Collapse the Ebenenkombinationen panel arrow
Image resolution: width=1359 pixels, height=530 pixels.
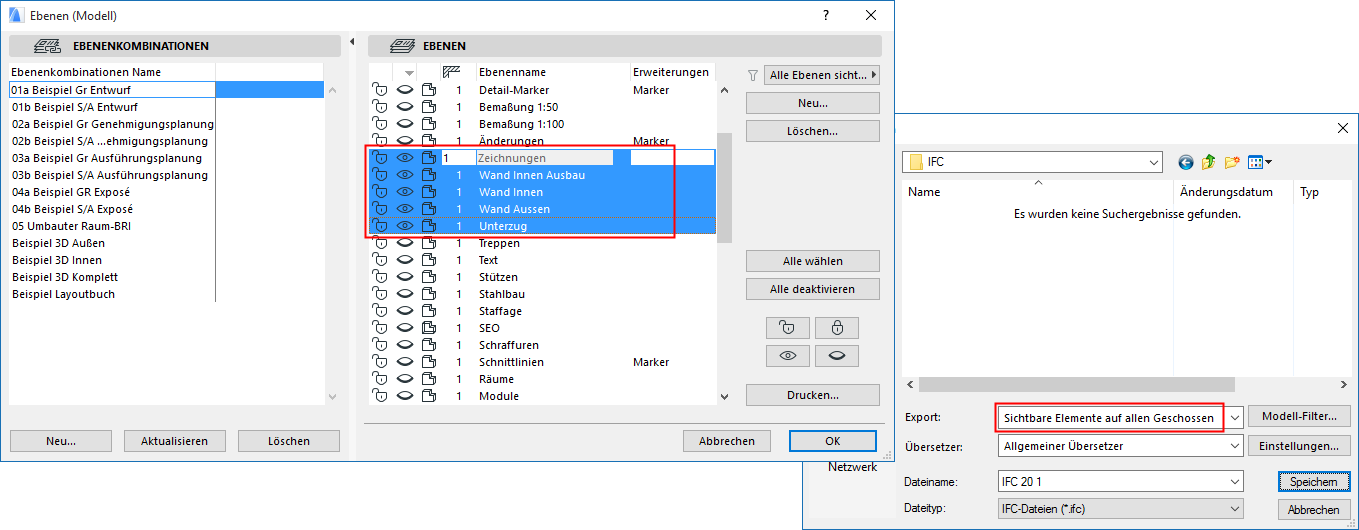tap(352, 42)
